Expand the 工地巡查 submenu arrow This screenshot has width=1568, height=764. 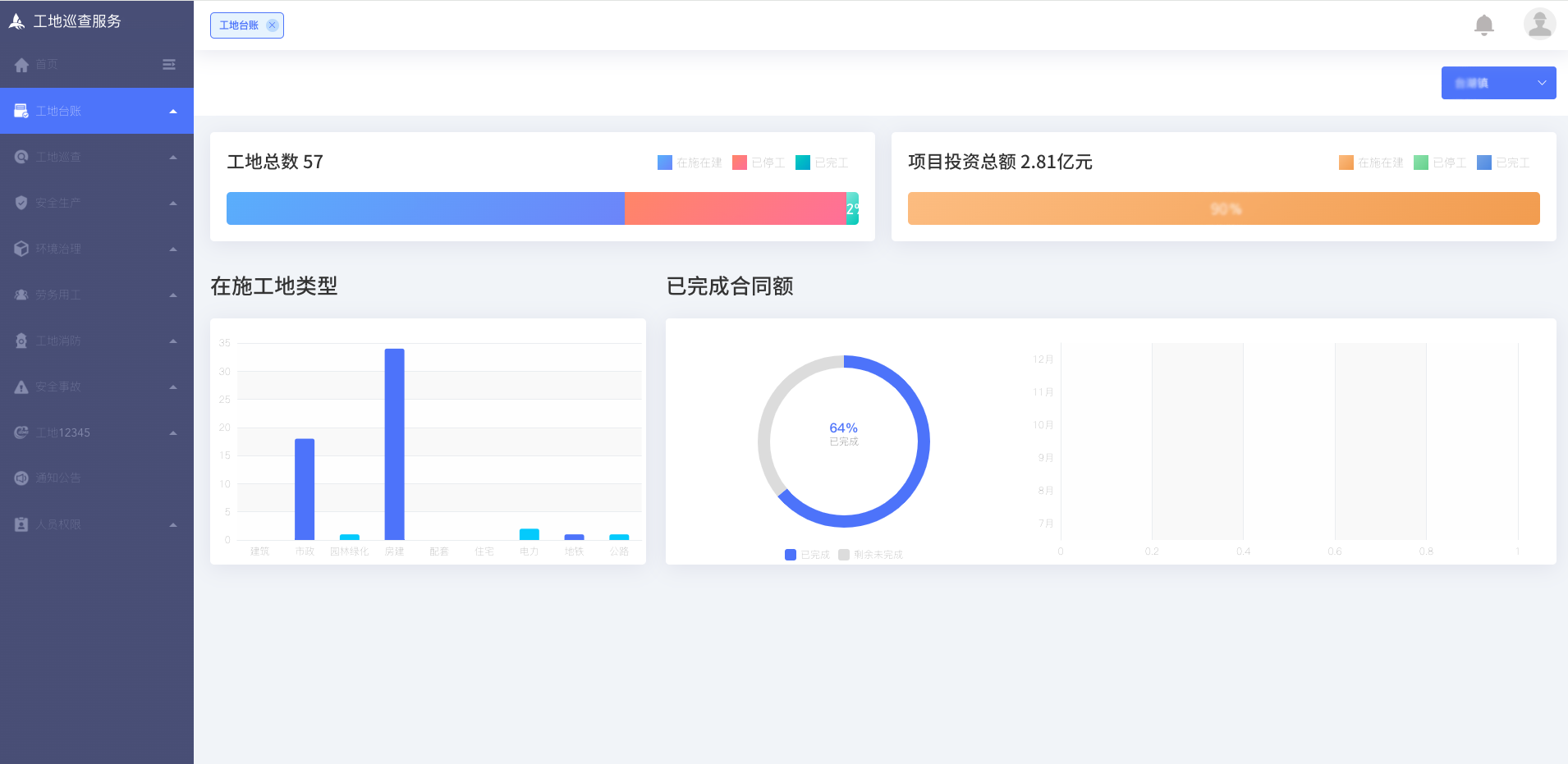click(x=173, y=158)
